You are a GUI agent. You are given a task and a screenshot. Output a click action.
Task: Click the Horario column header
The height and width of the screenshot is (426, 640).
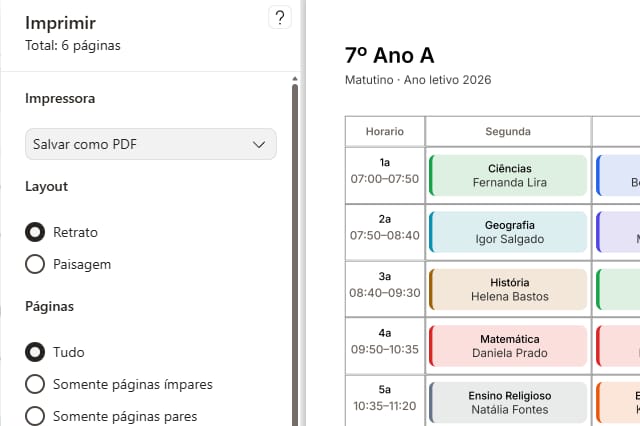385,131
